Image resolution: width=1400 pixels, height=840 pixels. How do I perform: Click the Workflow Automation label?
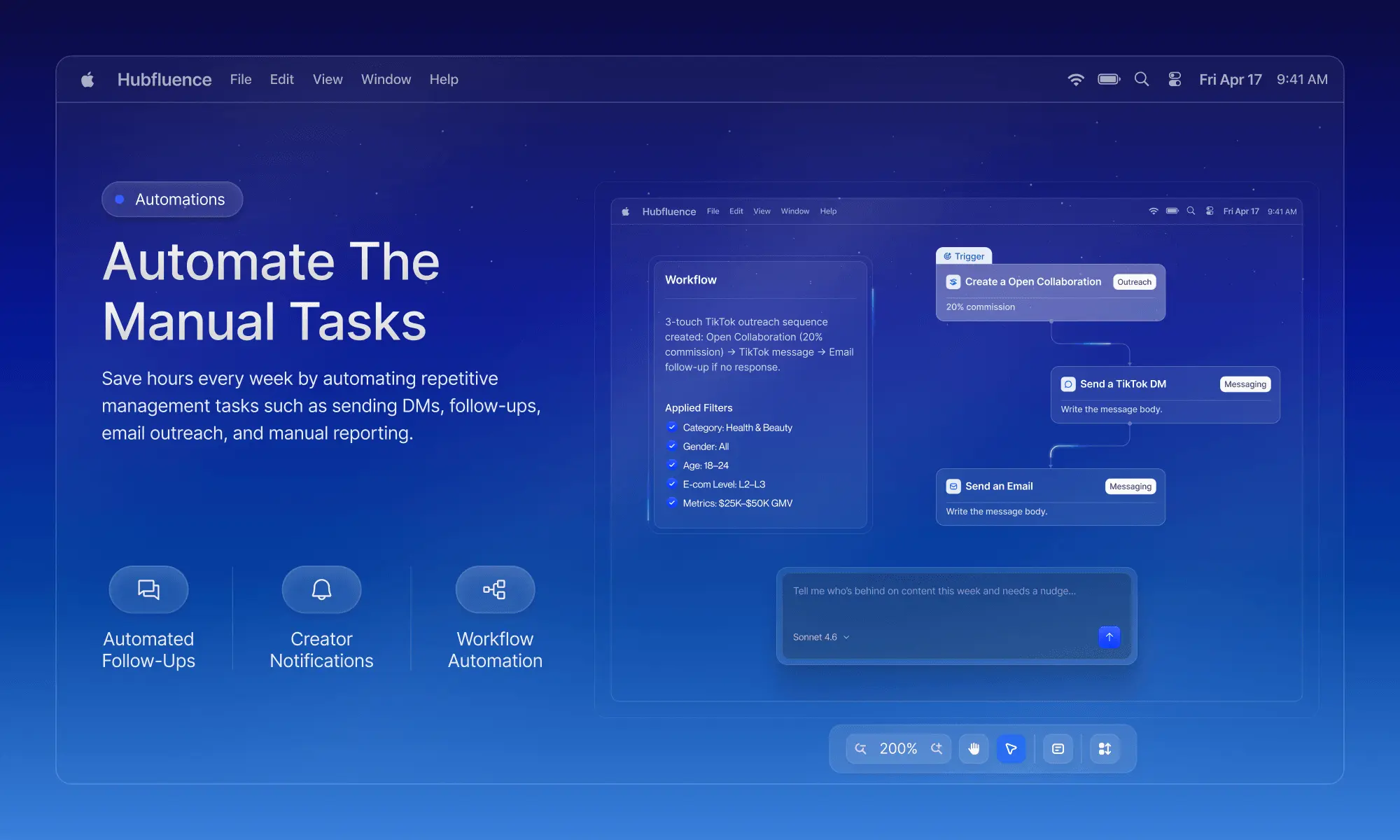tap(495, 650)
